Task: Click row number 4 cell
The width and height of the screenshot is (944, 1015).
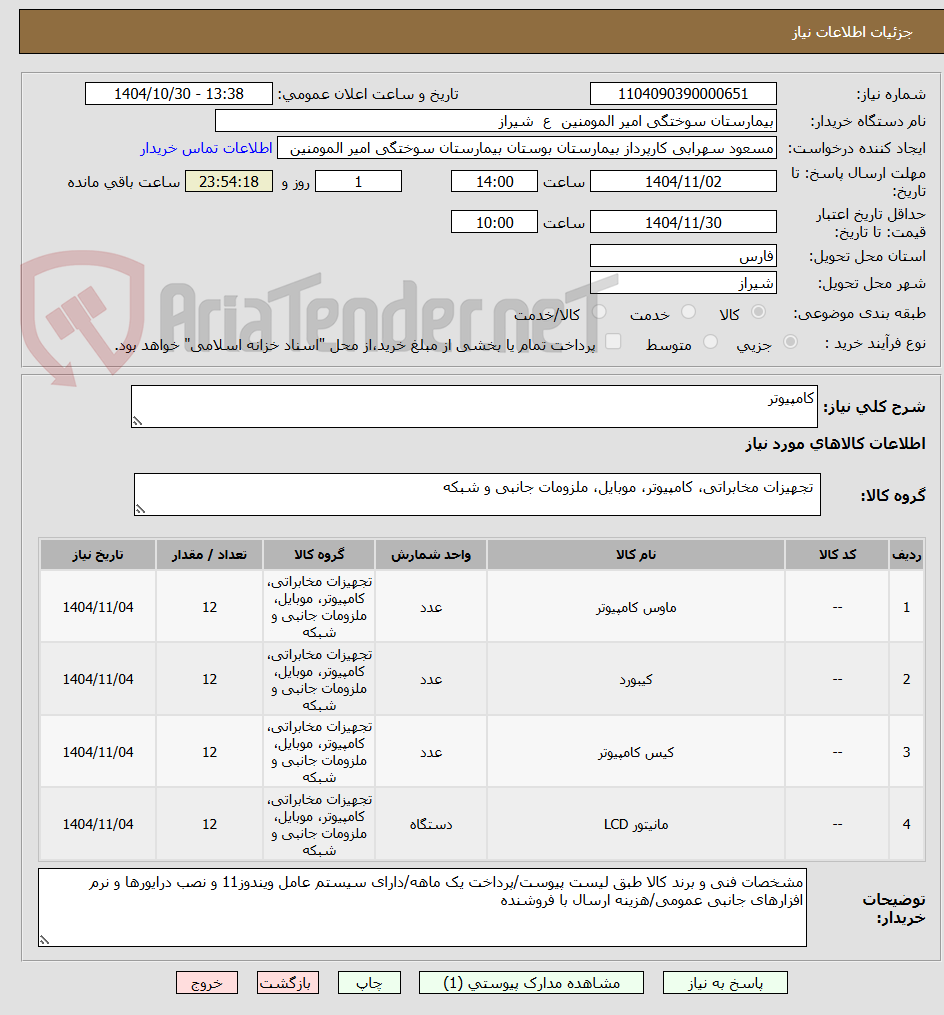Action: (x=906, y=824)
